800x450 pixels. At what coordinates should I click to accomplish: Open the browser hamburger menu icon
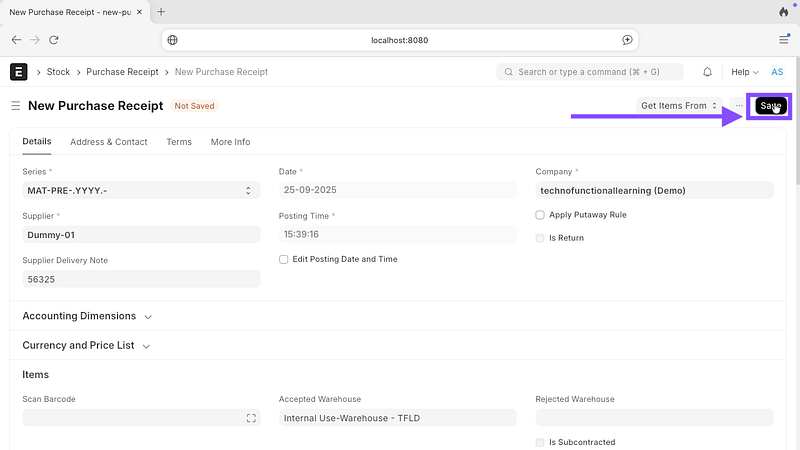[x=783, y=40]
